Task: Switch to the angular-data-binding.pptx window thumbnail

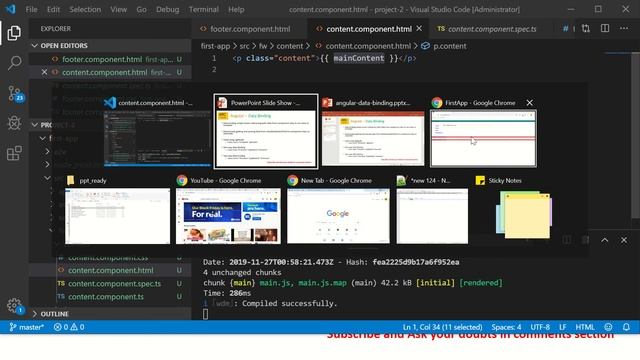Action: pyautogui.click(x=373, y=138)
